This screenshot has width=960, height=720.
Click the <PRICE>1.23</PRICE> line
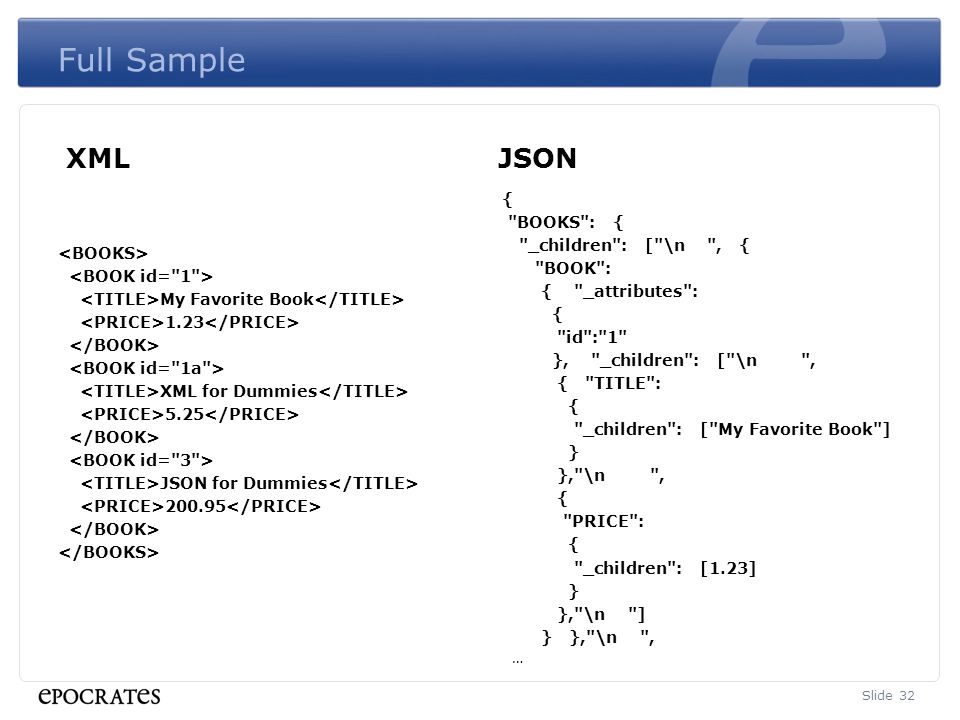(x=190, y=322)
